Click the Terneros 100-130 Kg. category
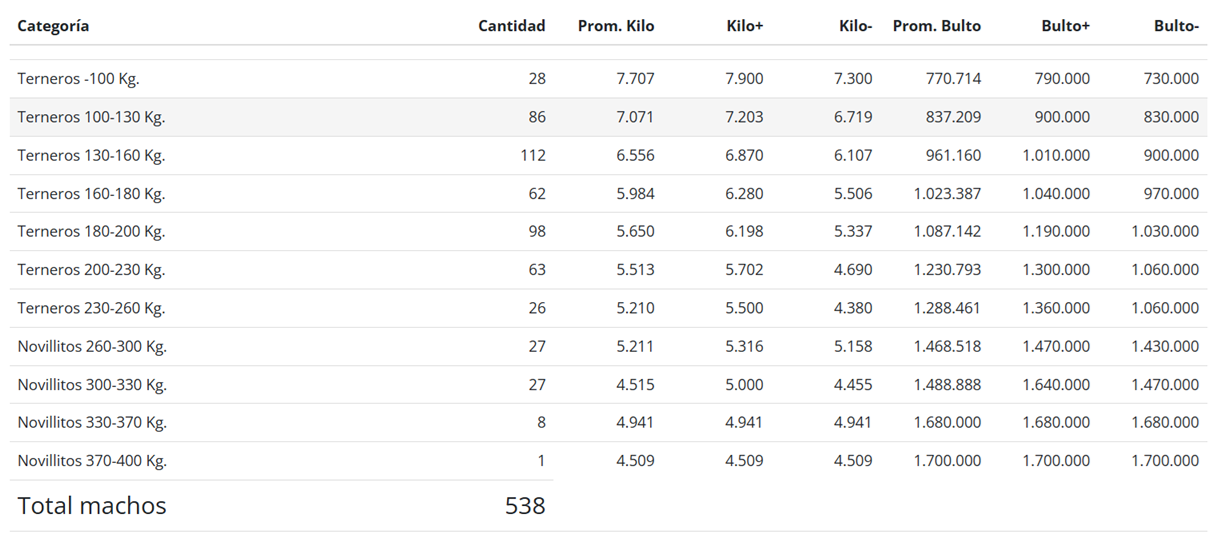 tap(91, 117)
